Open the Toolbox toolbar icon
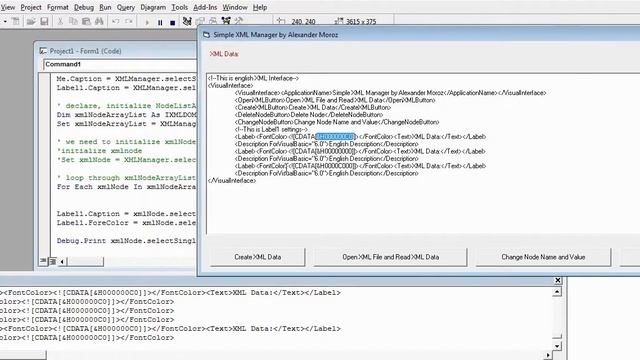The height and width of the screenshot is (360, 640). tap(239, 21)
